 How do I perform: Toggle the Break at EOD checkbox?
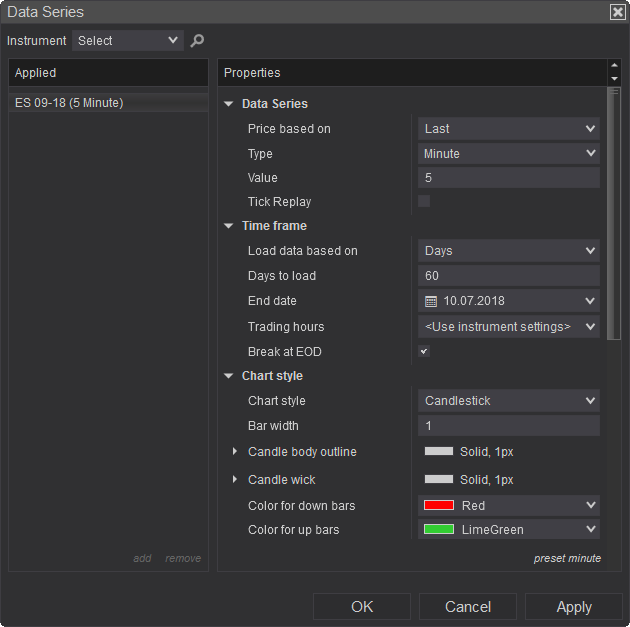[424, 352]
